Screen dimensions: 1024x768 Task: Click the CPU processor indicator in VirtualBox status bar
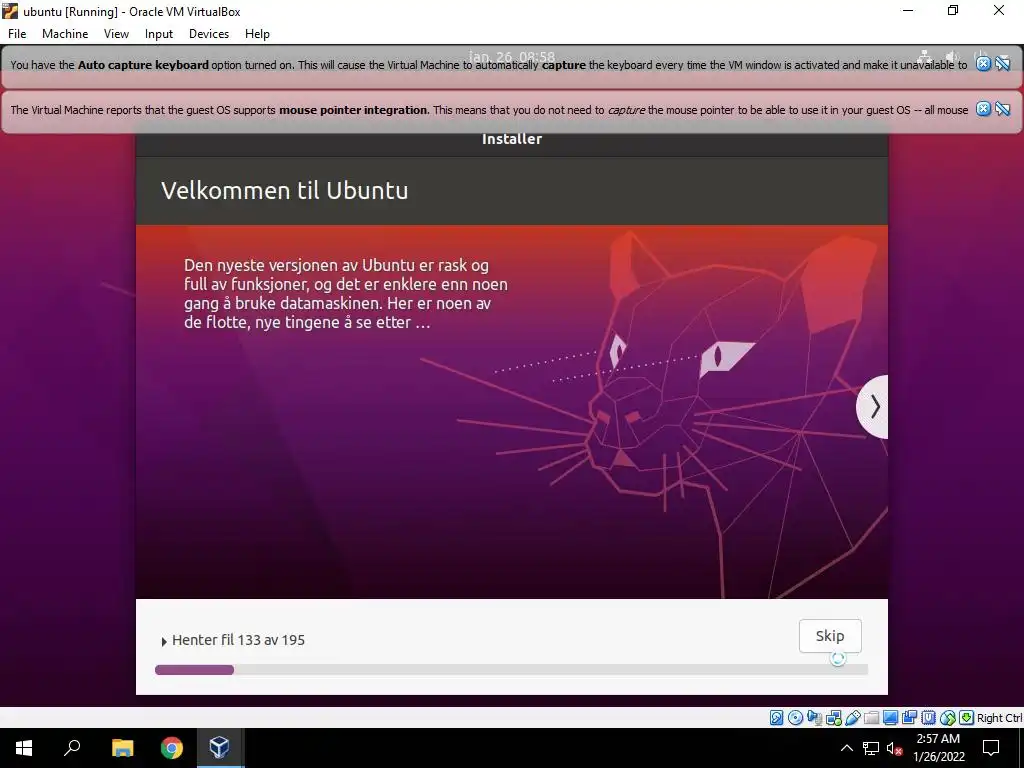[x=928, y=718]
